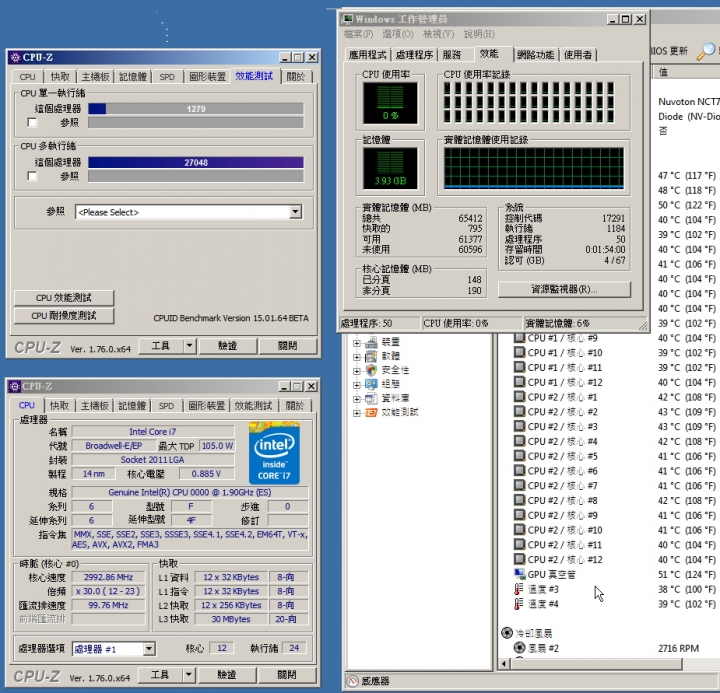Switch to 服務 tab in Task Manager

coord(452,55)
